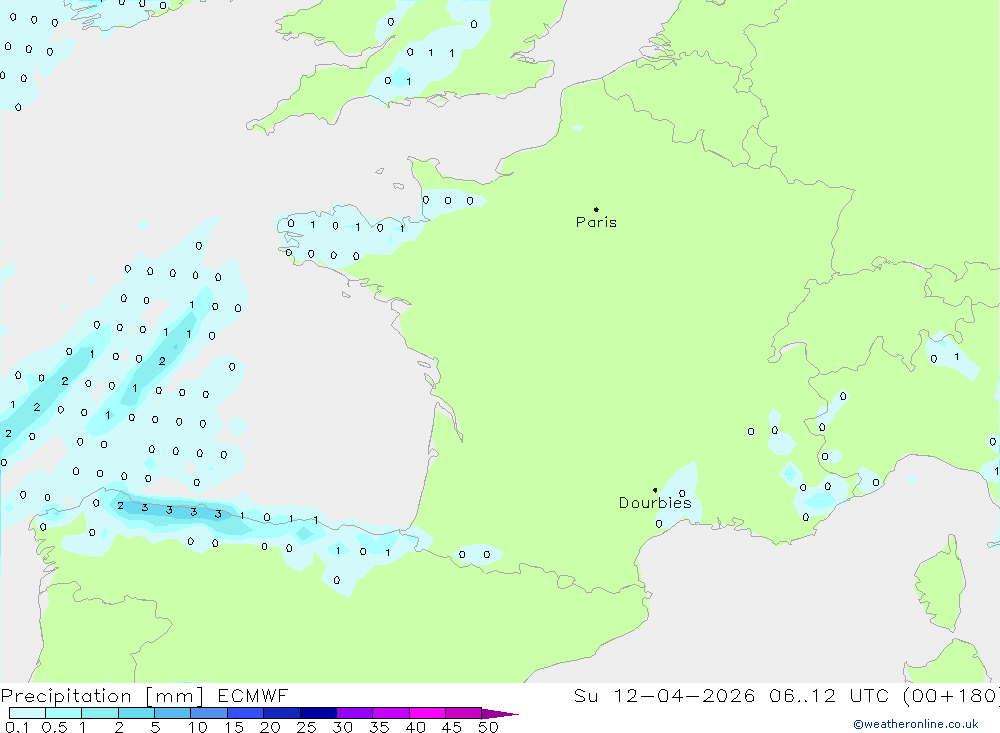Click the legend value label "35"
The image size is (1000, 733).
(x=379, y=727)
